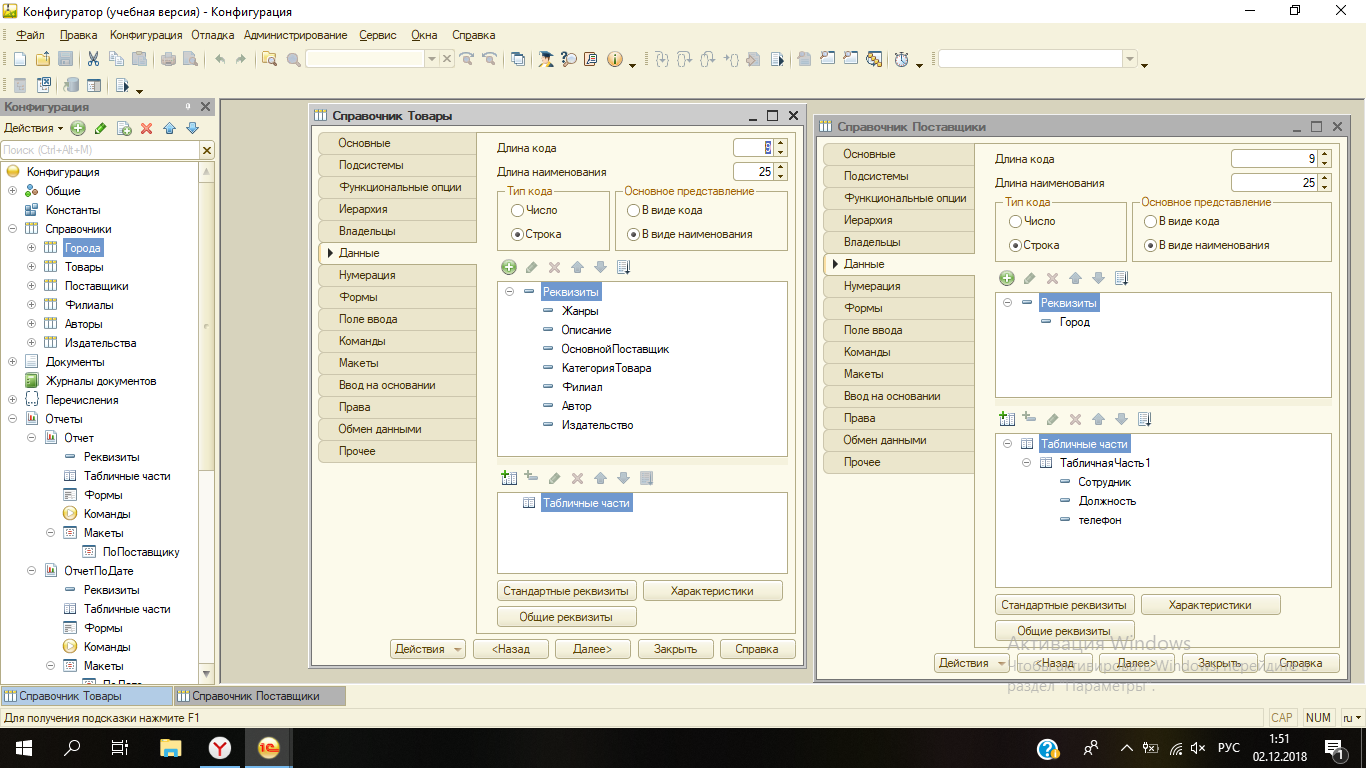Click the green add icon in Конфигурация panel toolbar
Image resolution: width=1366 pixels, height=768 pixels.
point(78,128)
